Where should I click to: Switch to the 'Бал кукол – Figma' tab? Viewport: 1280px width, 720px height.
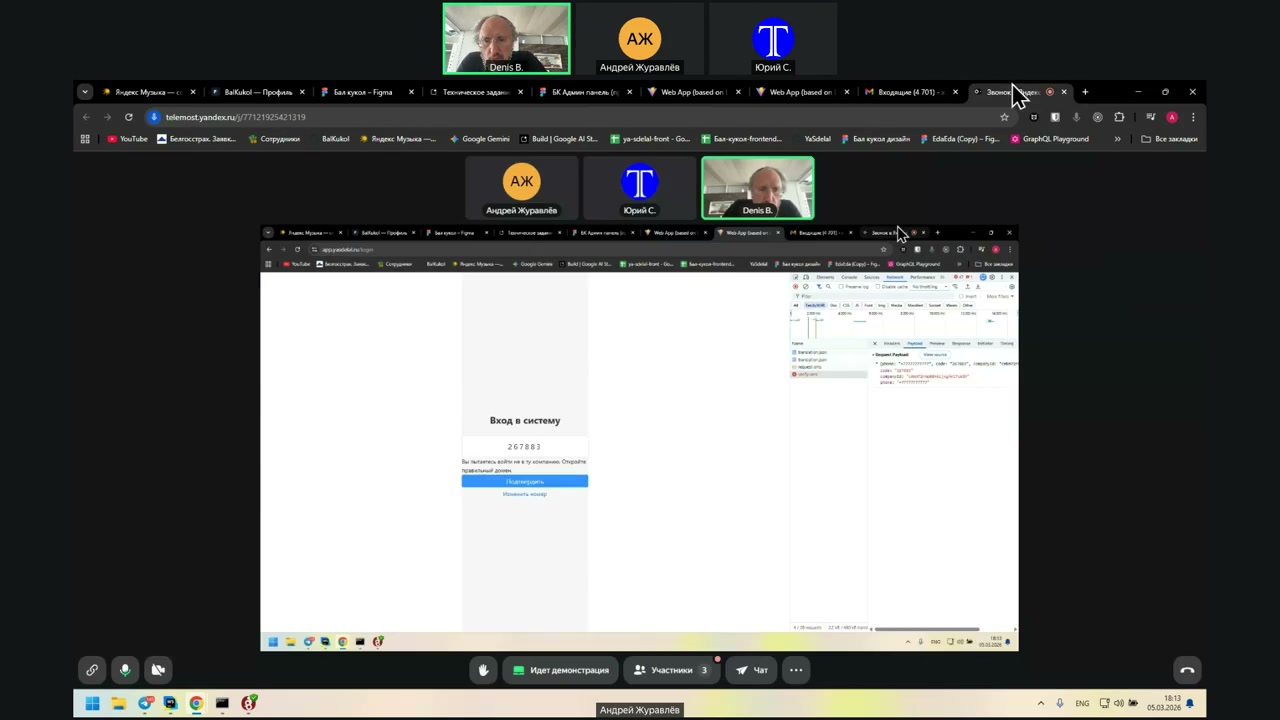pyautogui.click(x=362, y=92)
